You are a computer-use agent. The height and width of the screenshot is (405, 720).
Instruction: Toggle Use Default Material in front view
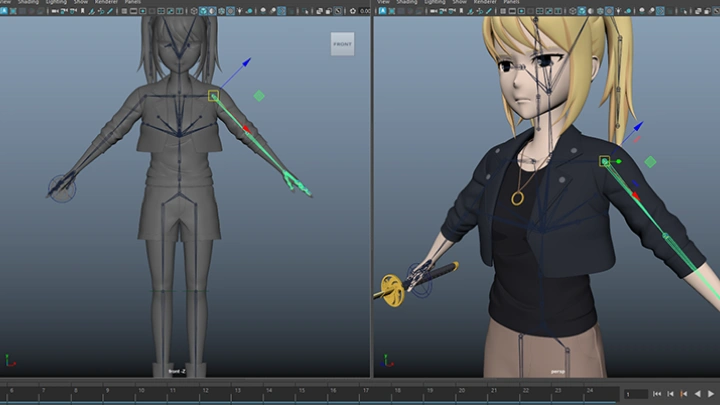click(212, 11)
